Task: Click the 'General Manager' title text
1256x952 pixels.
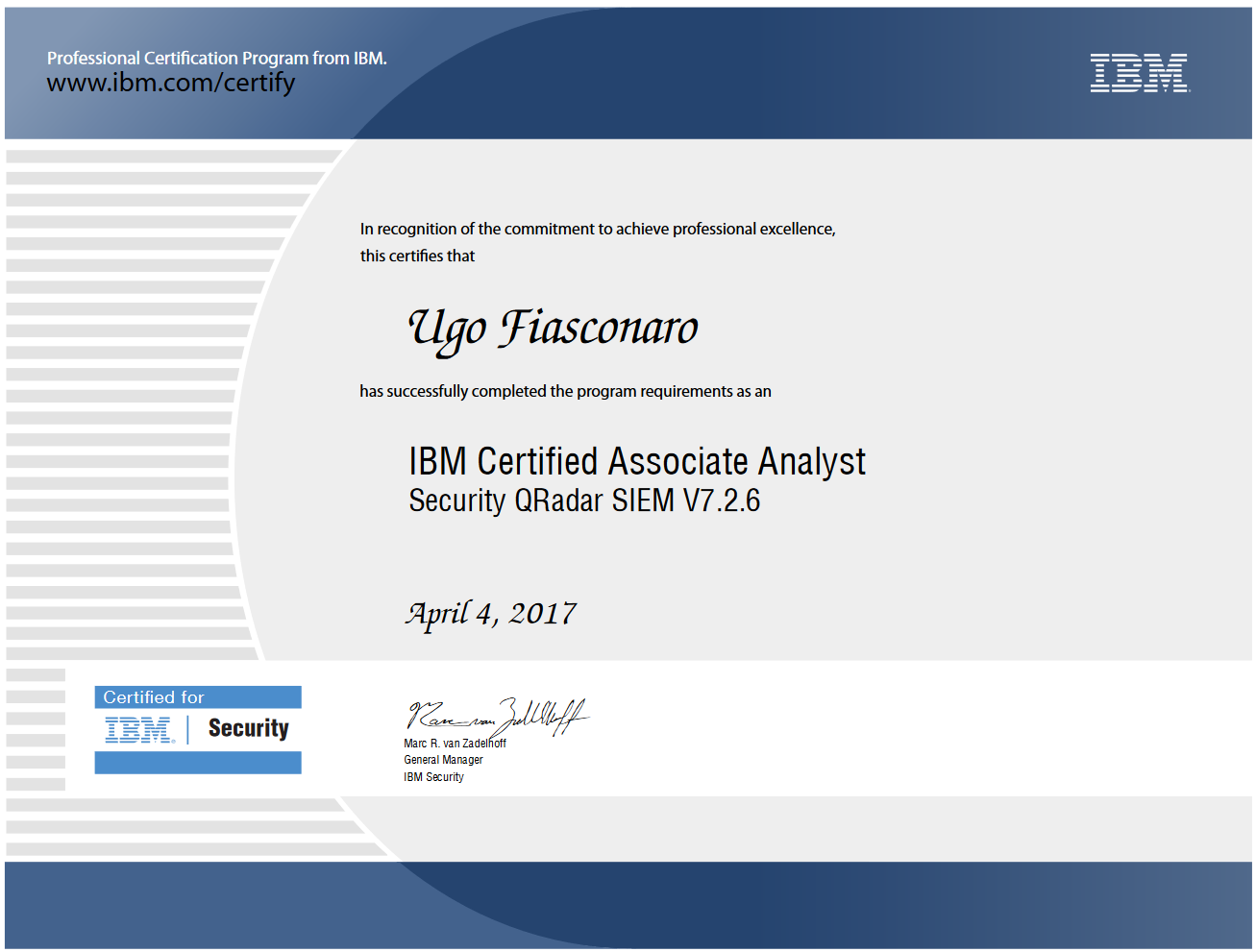Action: (443, 760)
